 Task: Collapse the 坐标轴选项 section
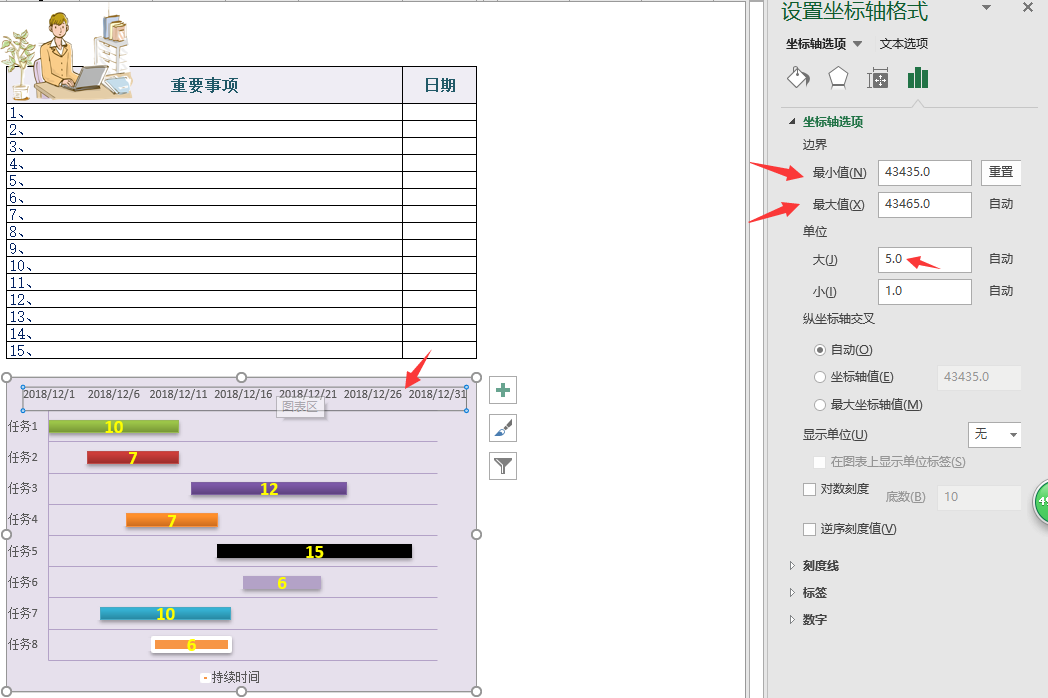coord(793,122)
